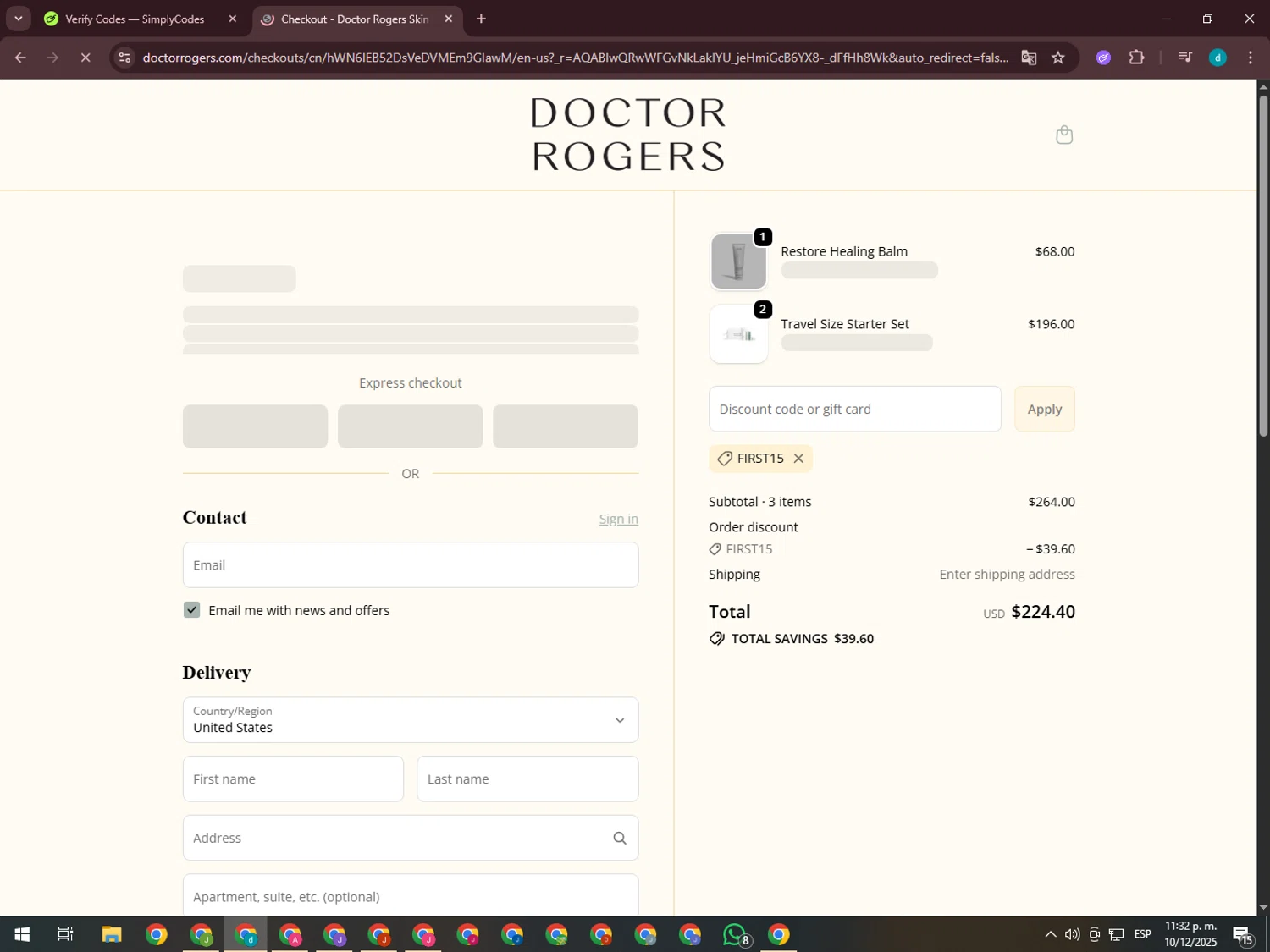
Task: Click the forward navigation arrow
Action: tap(52, 58)
